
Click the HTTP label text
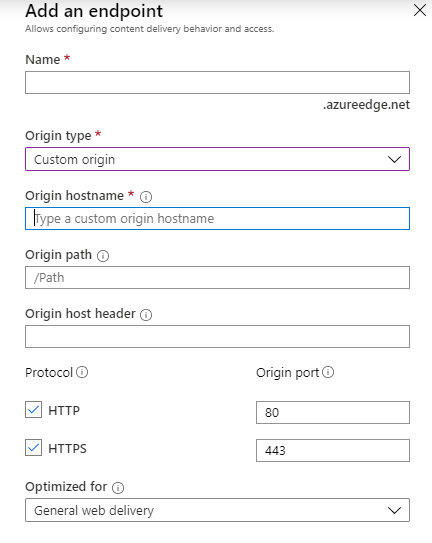(64, 410)
